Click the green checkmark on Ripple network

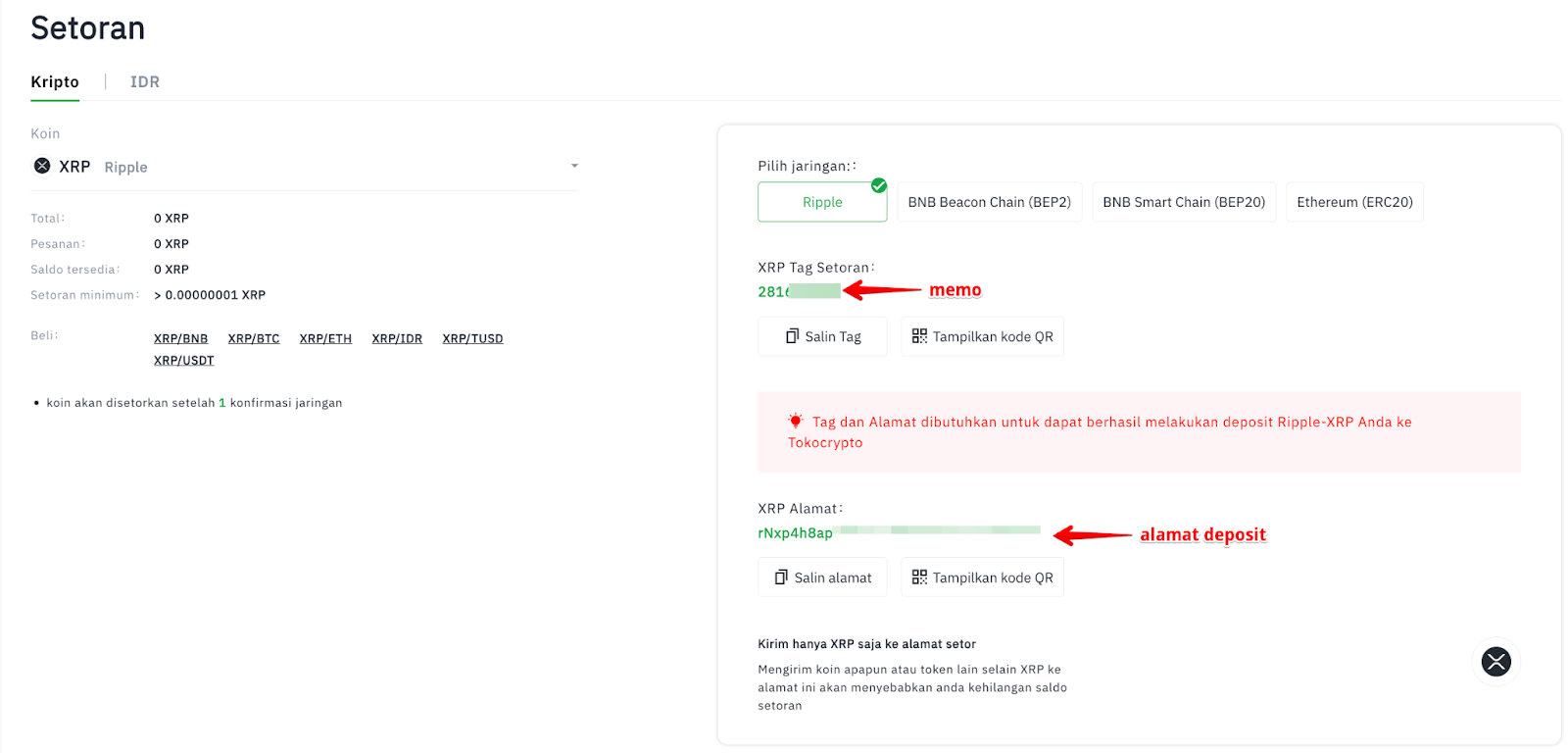click(879, 185)
